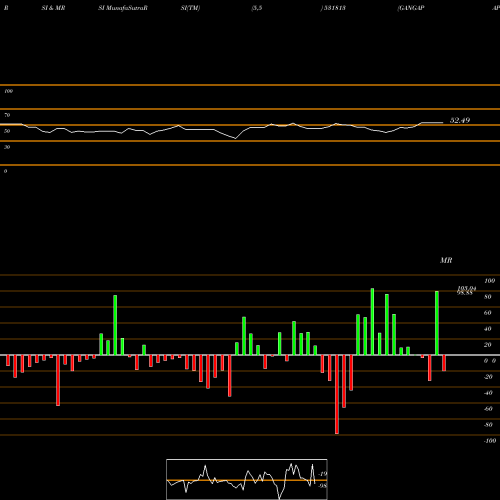This screenshot has height=500, width=500.
Task: Click the -98 label in mini chart
Action: click(322, 486)
